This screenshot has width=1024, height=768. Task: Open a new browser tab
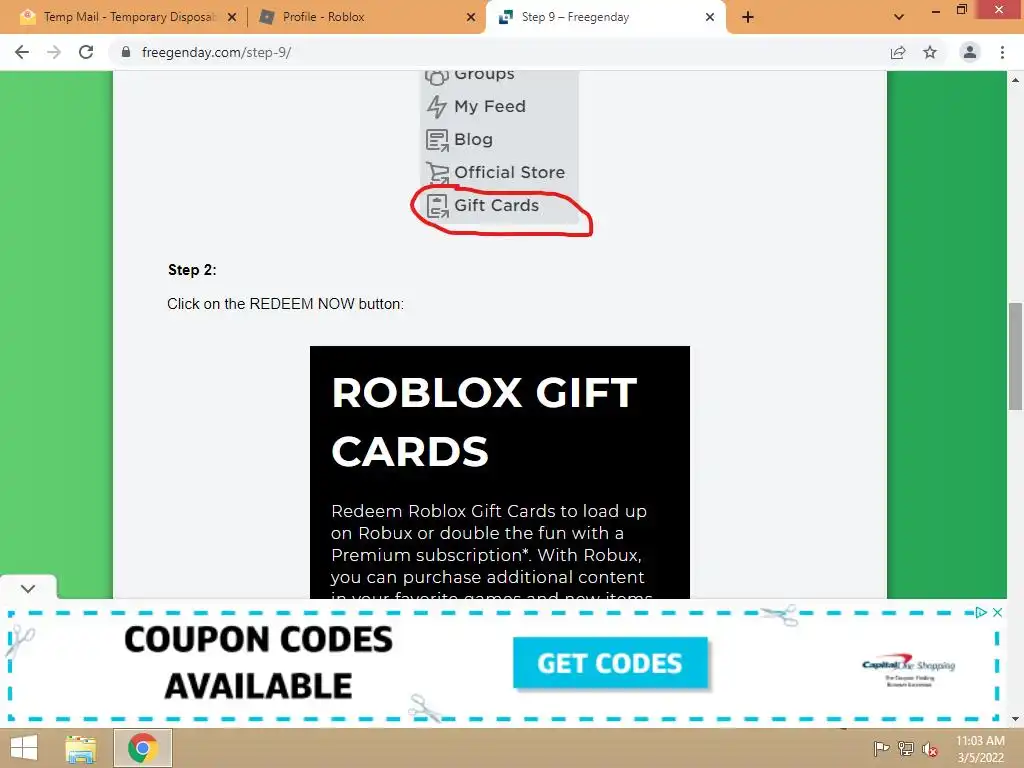click(748, 17)
